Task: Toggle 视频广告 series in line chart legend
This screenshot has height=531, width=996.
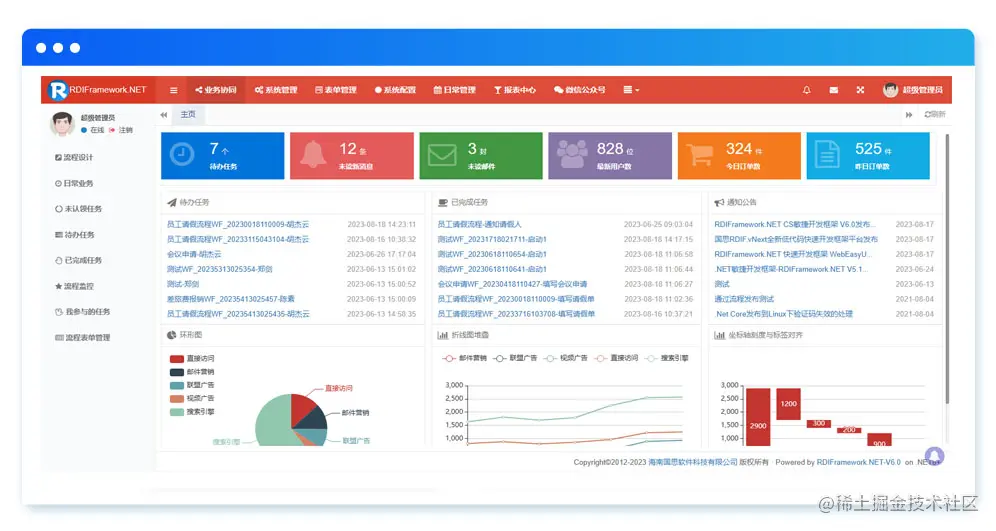Action: coord(565,358)
